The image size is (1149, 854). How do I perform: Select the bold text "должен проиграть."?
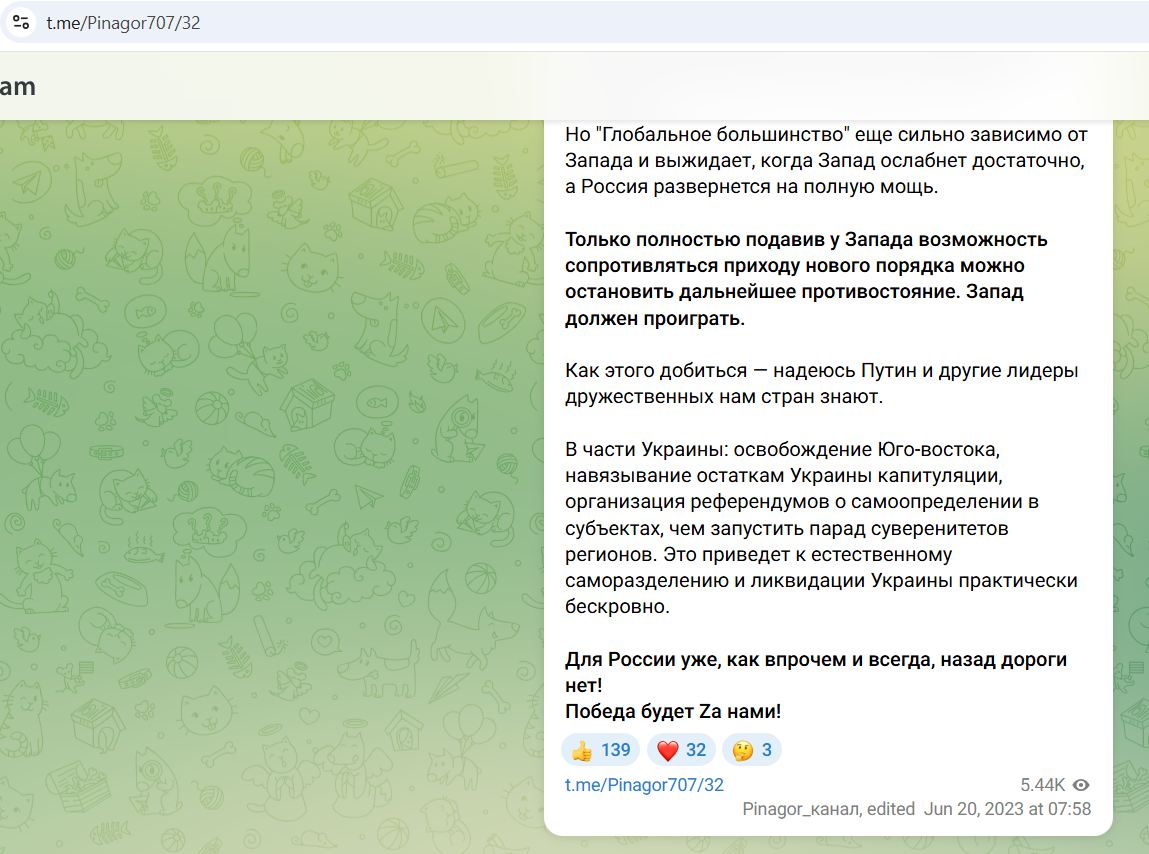click(x=654, y=319)
